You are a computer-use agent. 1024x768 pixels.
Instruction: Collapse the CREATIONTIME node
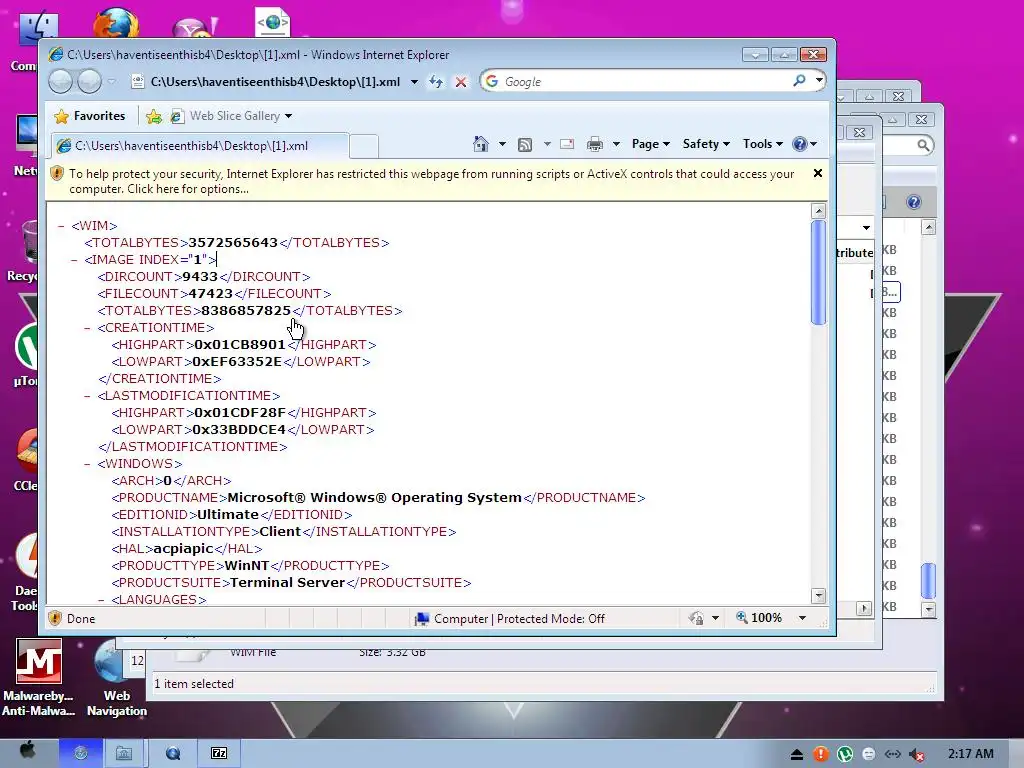(88, 328)
